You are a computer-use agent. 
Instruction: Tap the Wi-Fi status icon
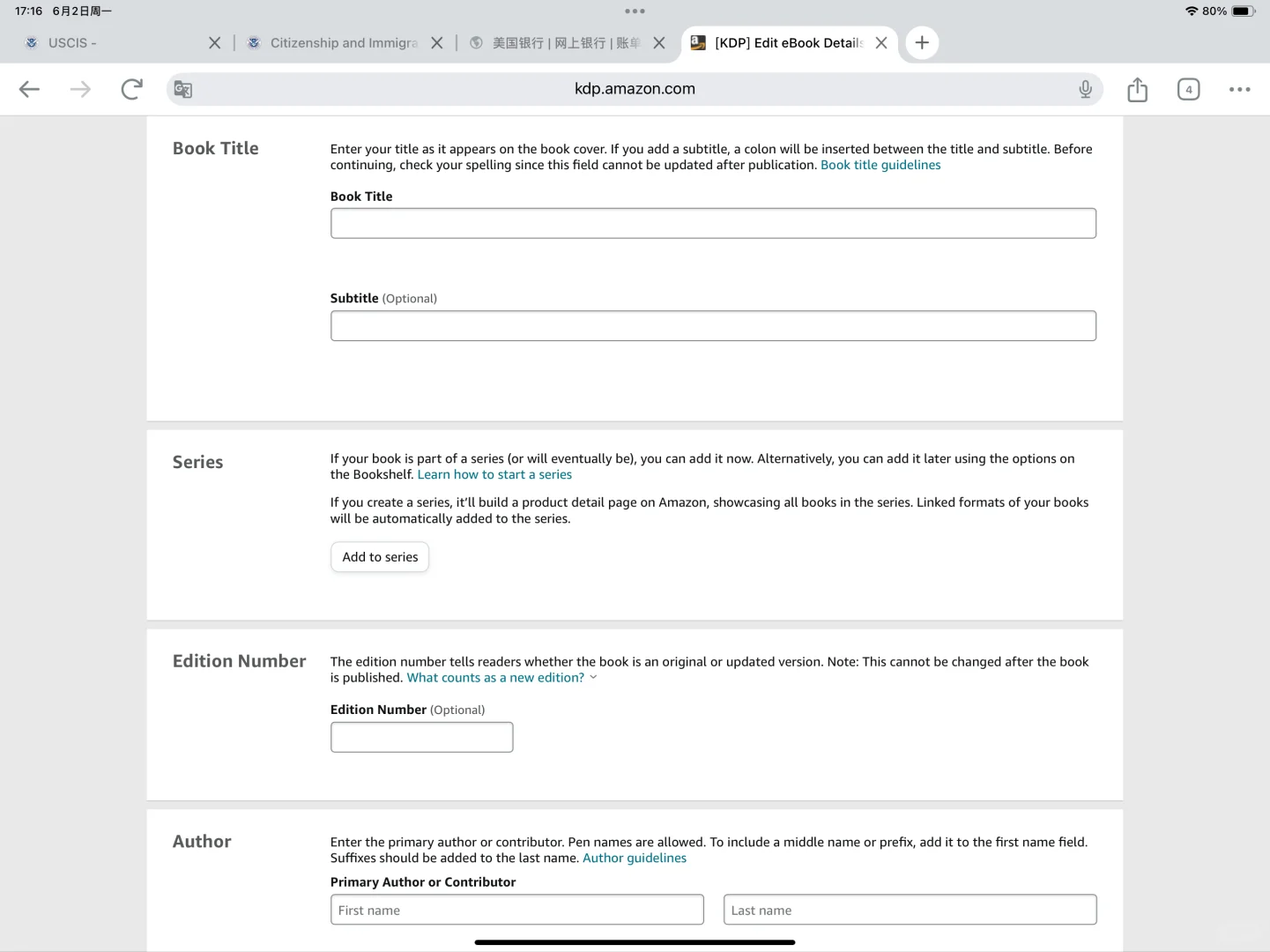(1192, 11)
